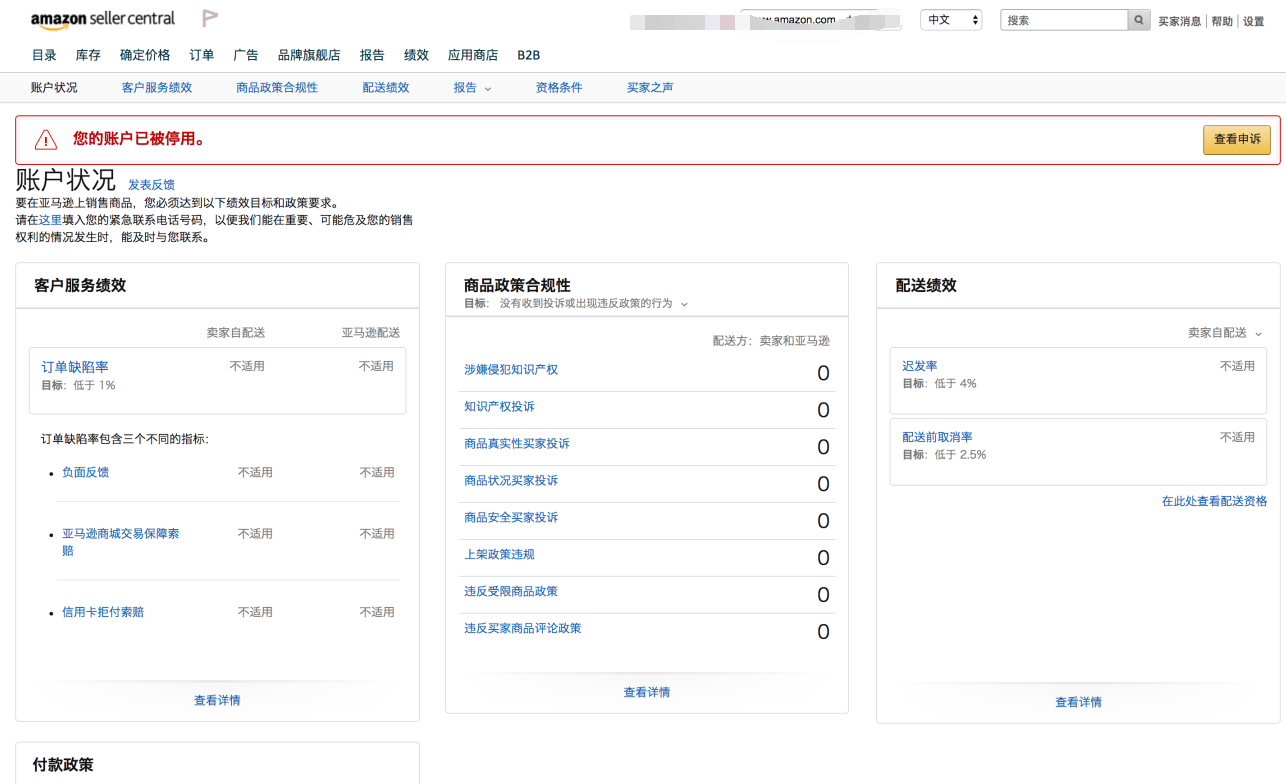Viewport: 1286px width, 784px height.
Task: Open the 买家消息 link
Action: coord(1180,21)
